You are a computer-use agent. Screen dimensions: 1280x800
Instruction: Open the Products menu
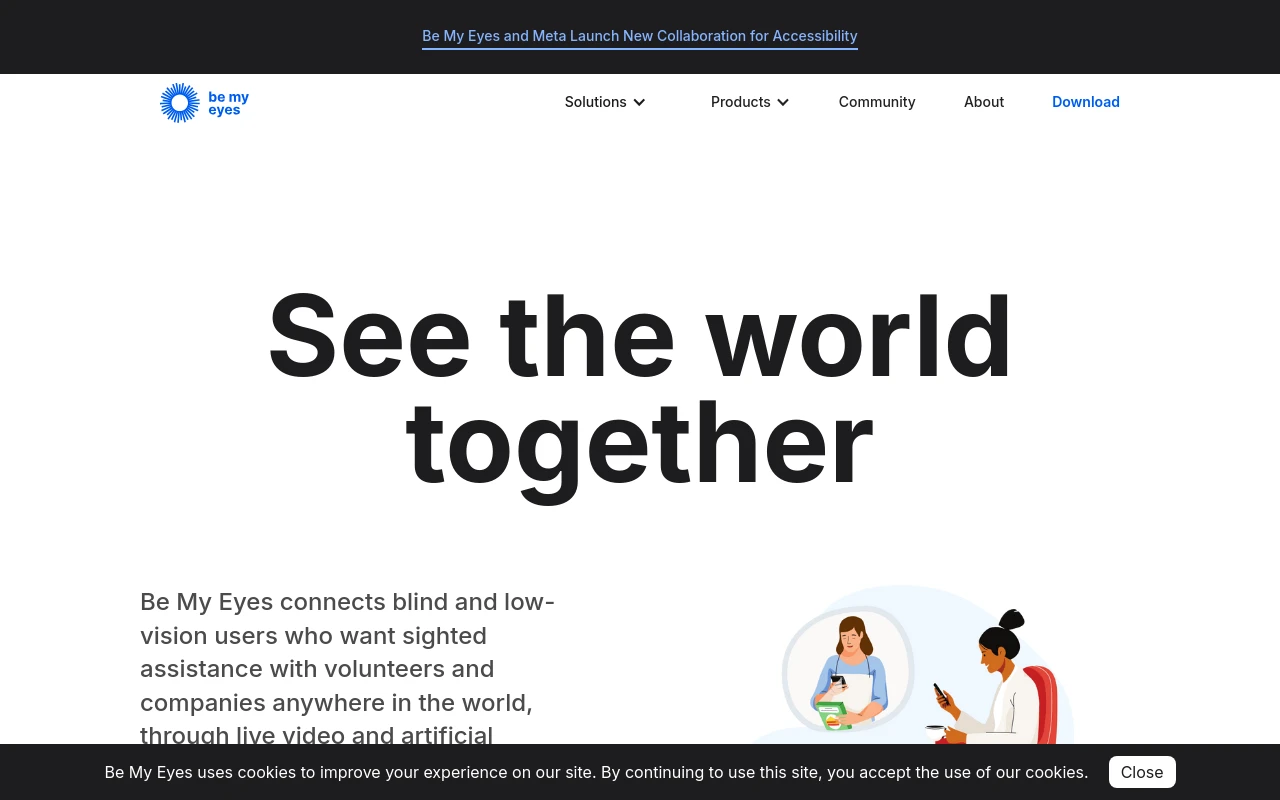pyautogui.click(x=740, y=102)
